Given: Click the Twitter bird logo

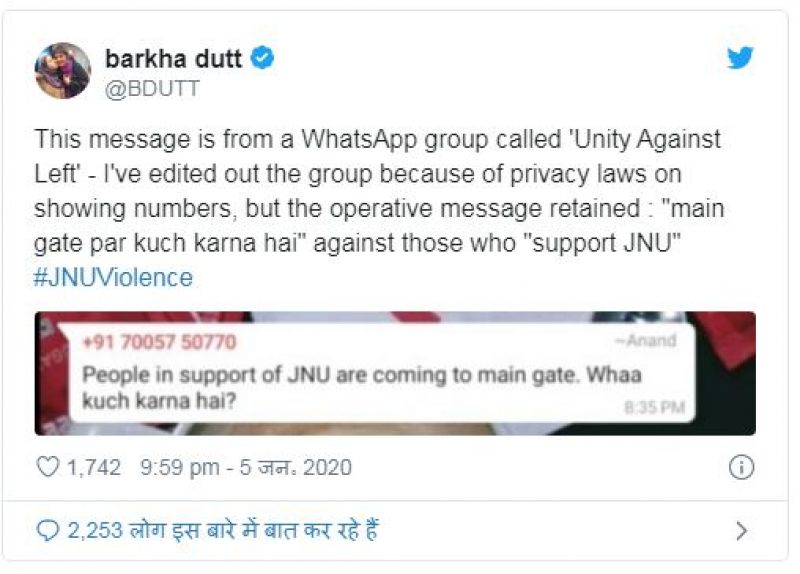Looking at the screenshot, I should click(740, 58).
